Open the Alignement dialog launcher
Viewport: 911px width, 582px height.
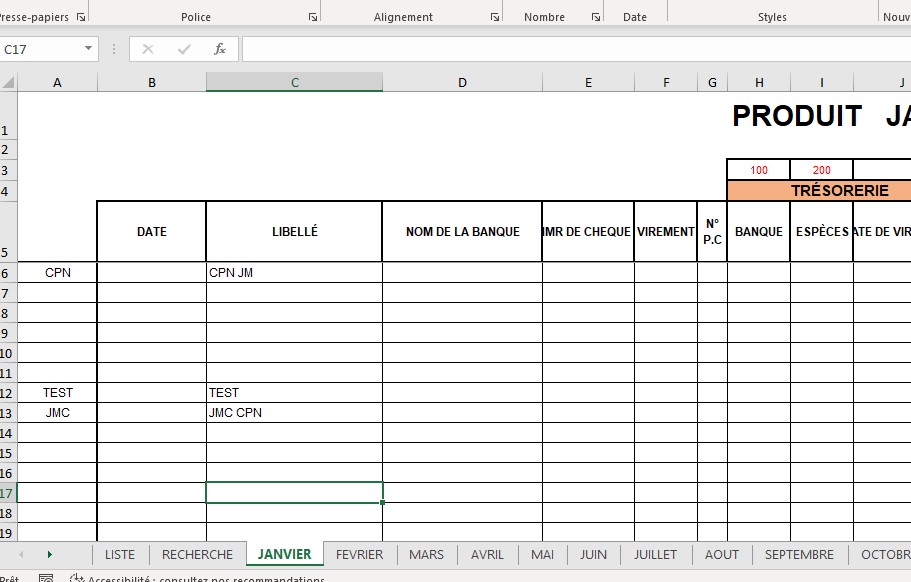point(494,18)
